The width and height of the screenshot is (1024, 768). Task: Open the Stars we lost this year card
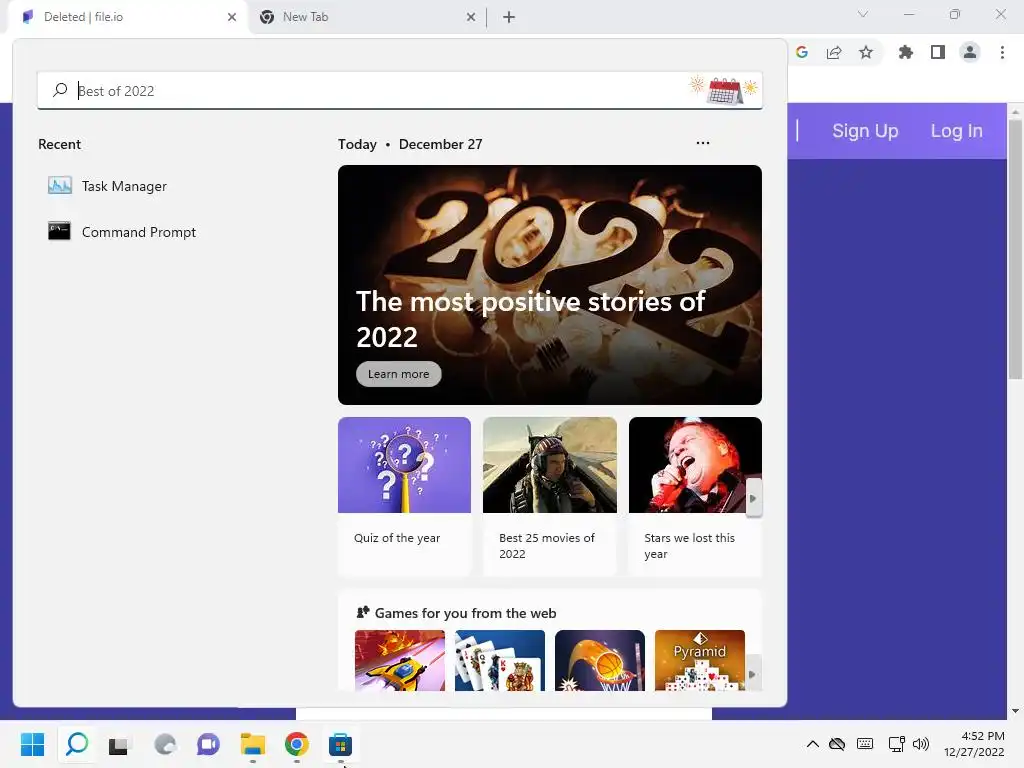pos(695,496)
